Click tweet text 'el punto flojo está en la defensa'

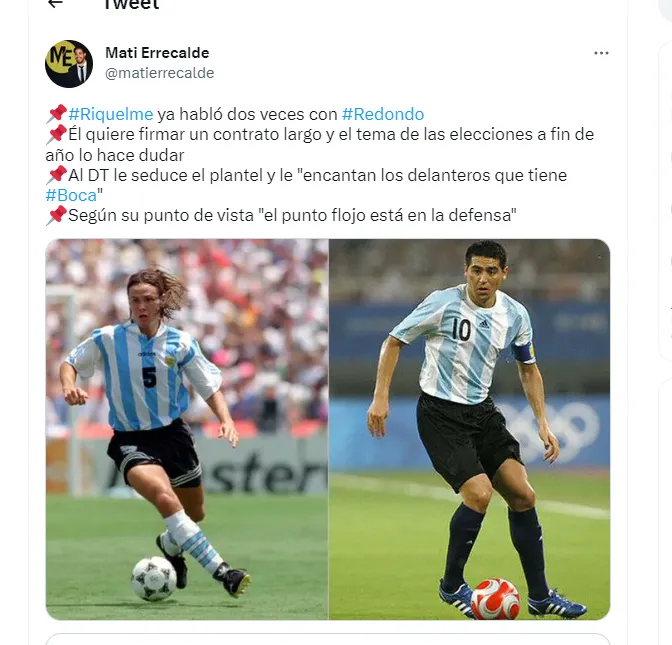tap(387, 215)
